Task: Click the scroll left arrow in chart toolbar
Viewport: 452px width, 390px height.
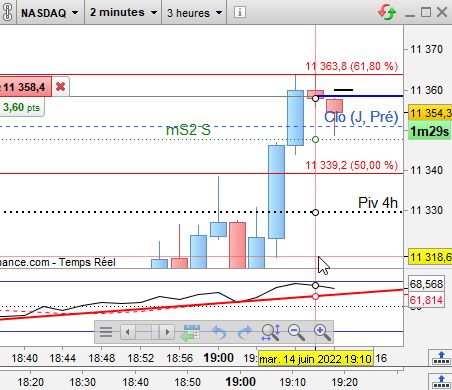Action: point(128,332)
